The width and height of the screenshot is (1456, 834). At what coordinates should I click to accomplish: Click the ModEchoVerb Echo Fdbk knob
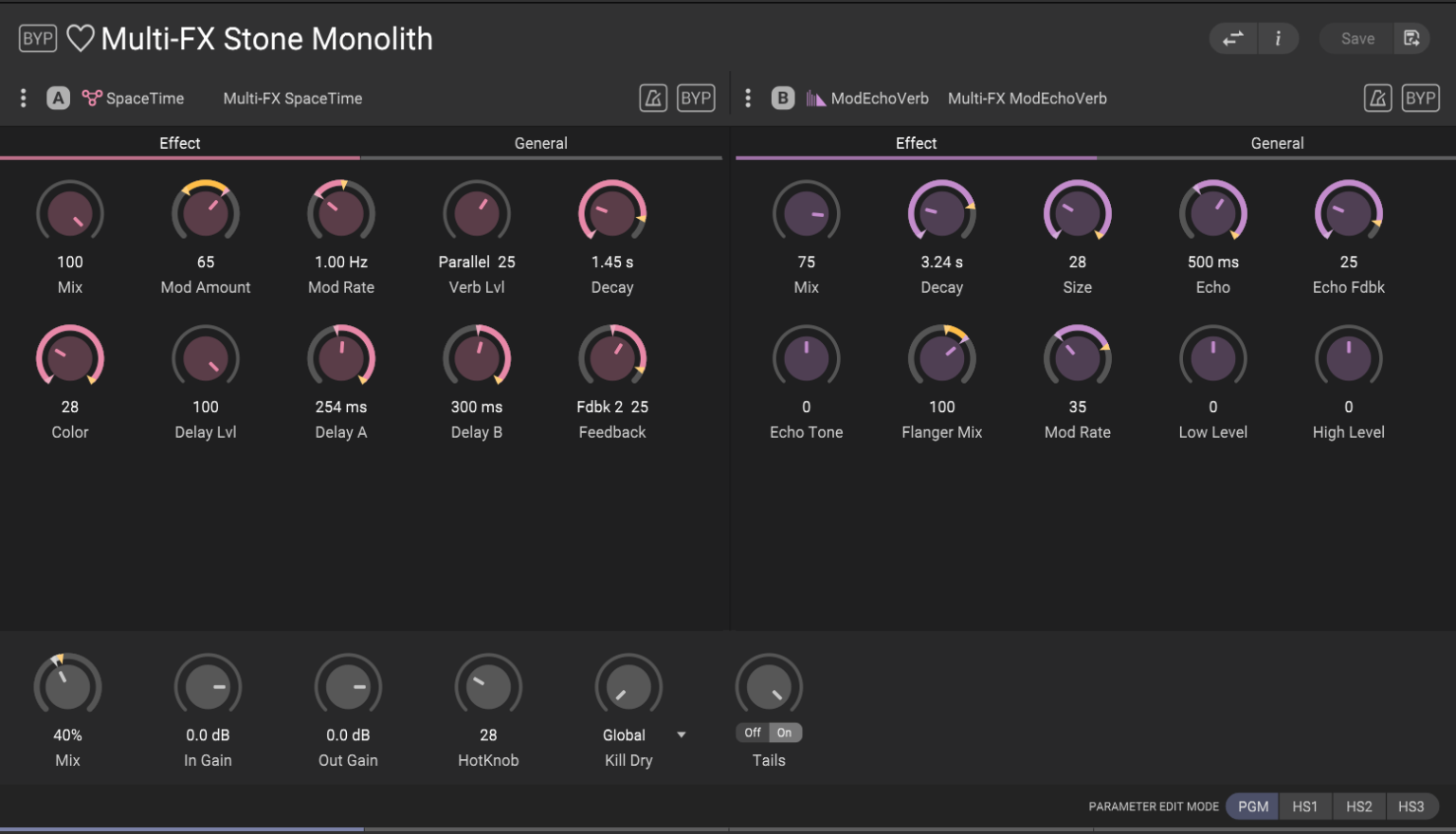1349,213
